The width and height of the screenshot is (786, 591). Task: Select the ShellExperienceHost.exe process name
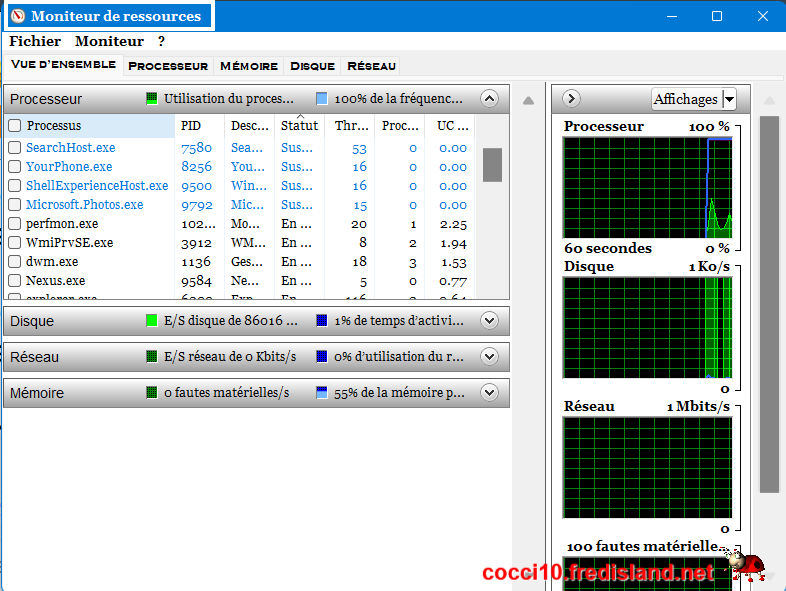[97, 185]
